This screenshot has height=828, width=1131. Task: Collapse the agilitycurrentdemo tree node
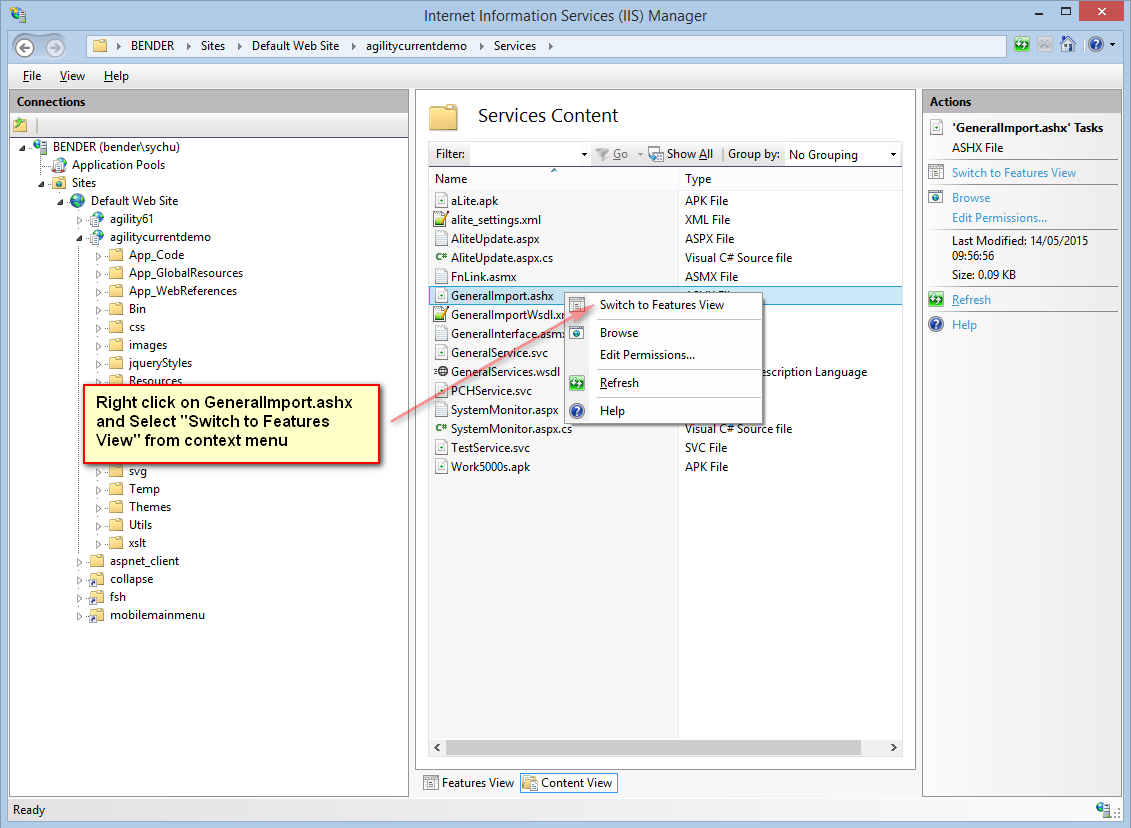tap(80, 238)
